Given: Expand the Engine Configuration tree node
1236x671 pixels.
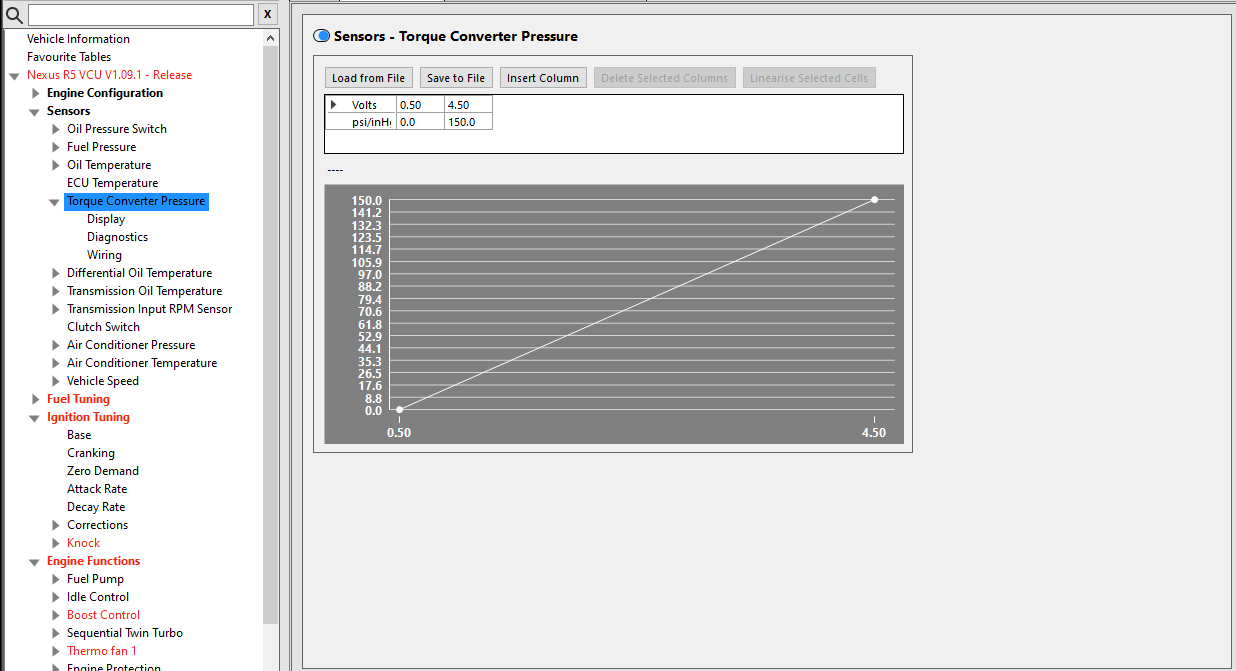Looking at the screenshot, I should coord(35,93).
